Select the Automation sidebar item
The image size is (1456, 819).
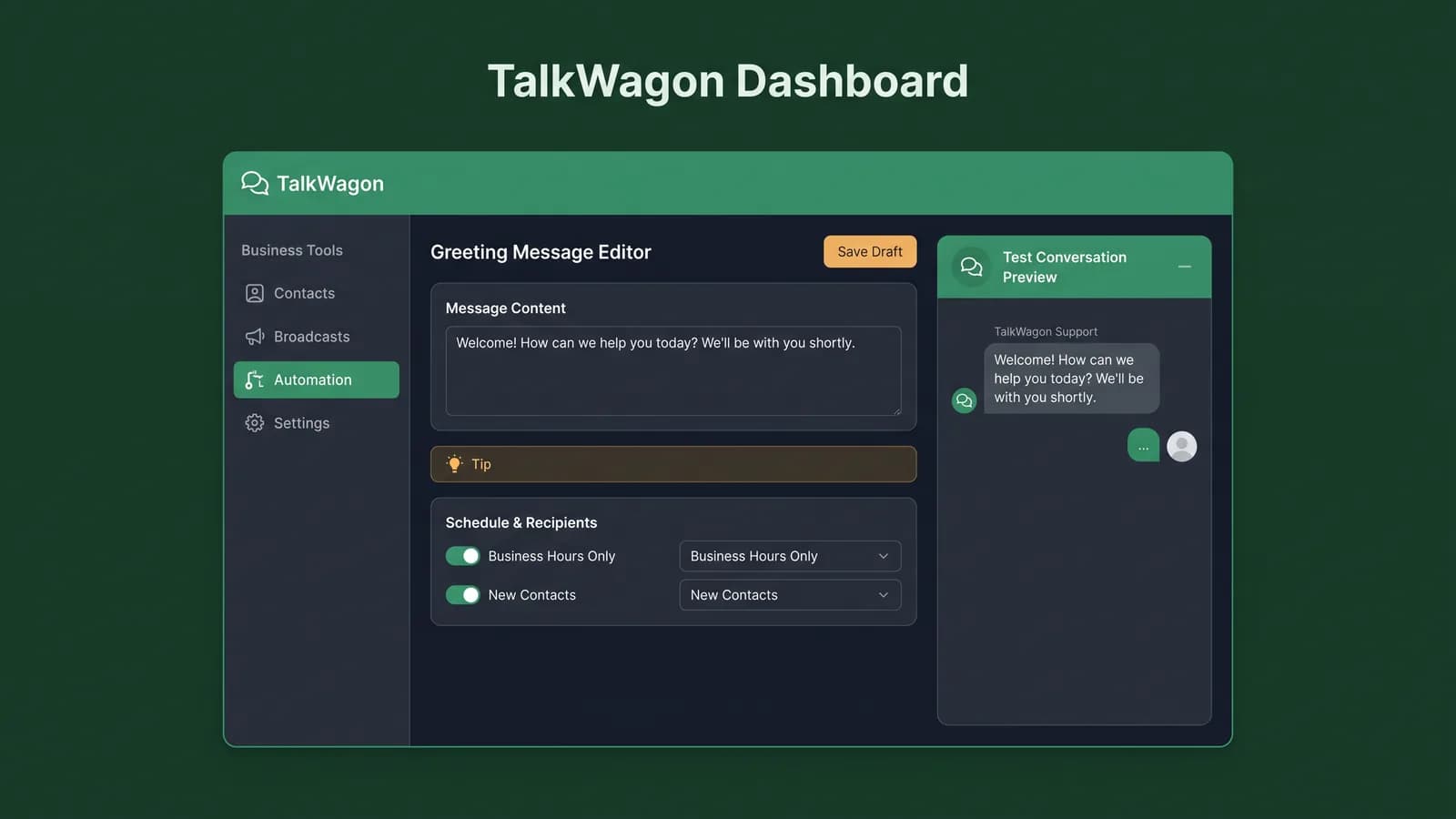coord(316,379)
